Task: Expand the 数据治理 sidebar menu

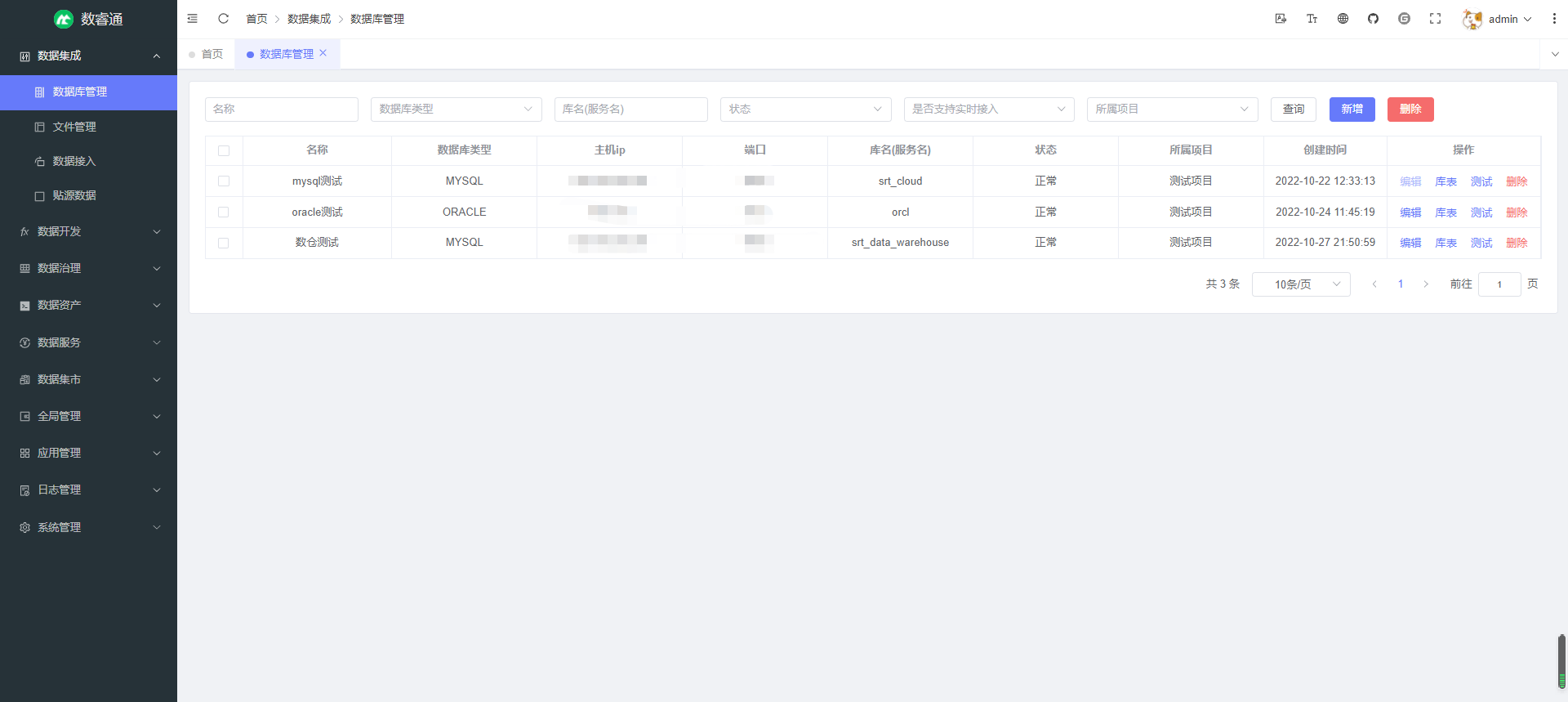Action: pyautogui.click(x=88, y=268)
